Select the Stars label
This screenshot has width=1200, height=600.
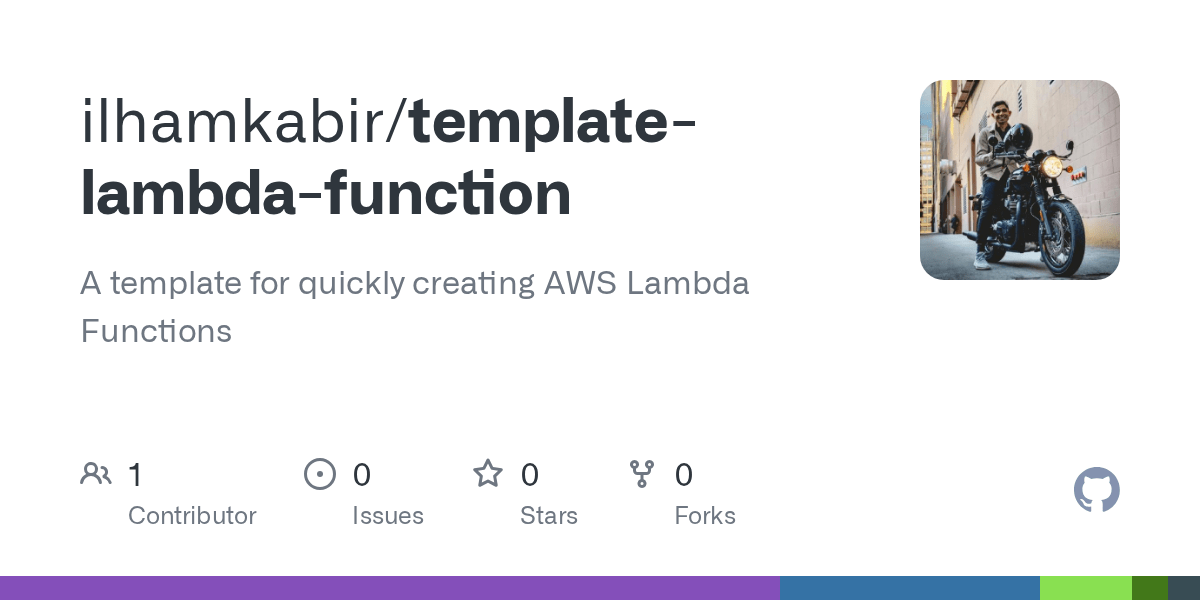(x=549, y=516)
